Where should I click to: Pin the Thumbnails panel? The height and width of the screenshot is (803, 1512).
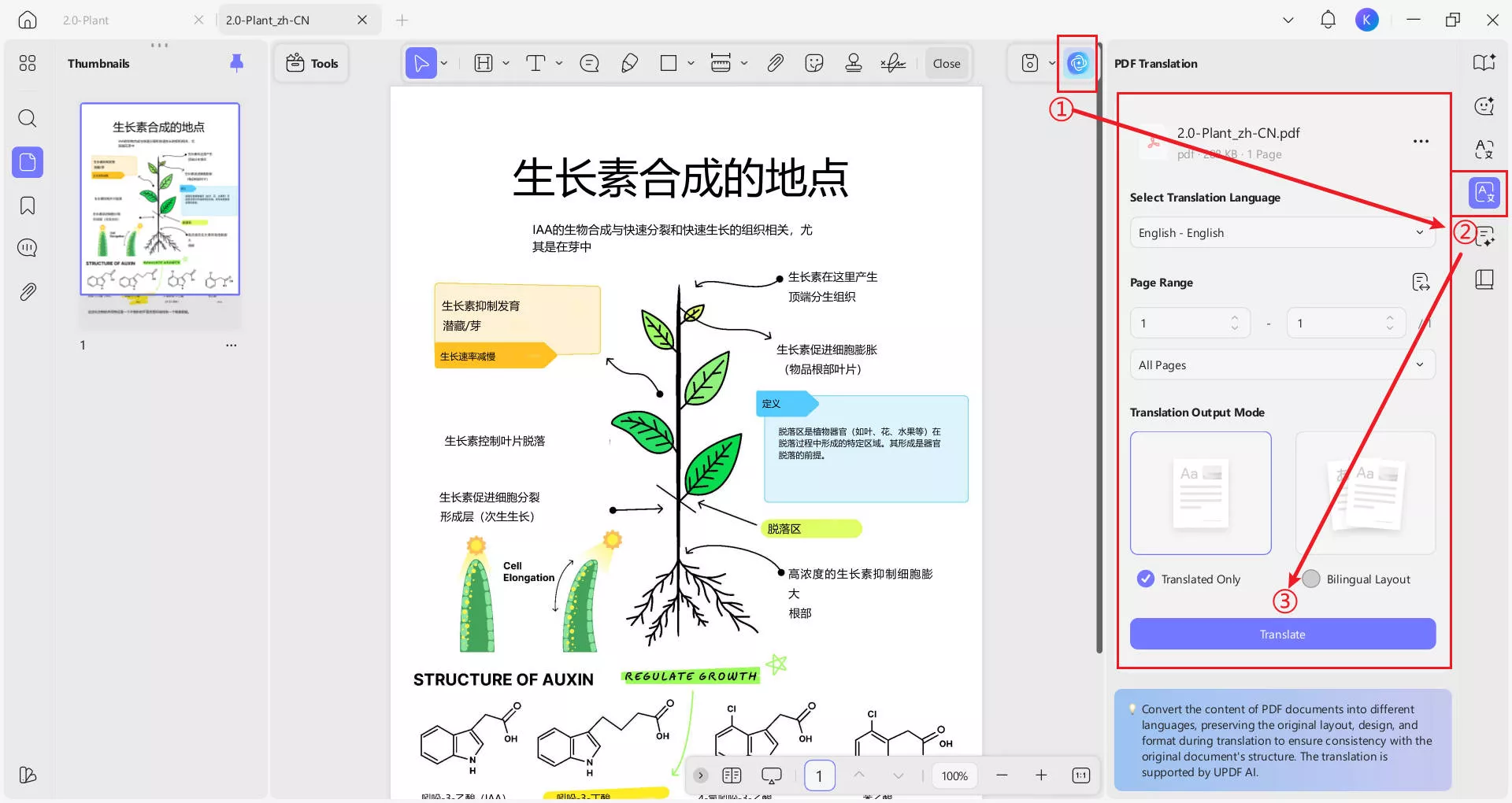point(236,63)
